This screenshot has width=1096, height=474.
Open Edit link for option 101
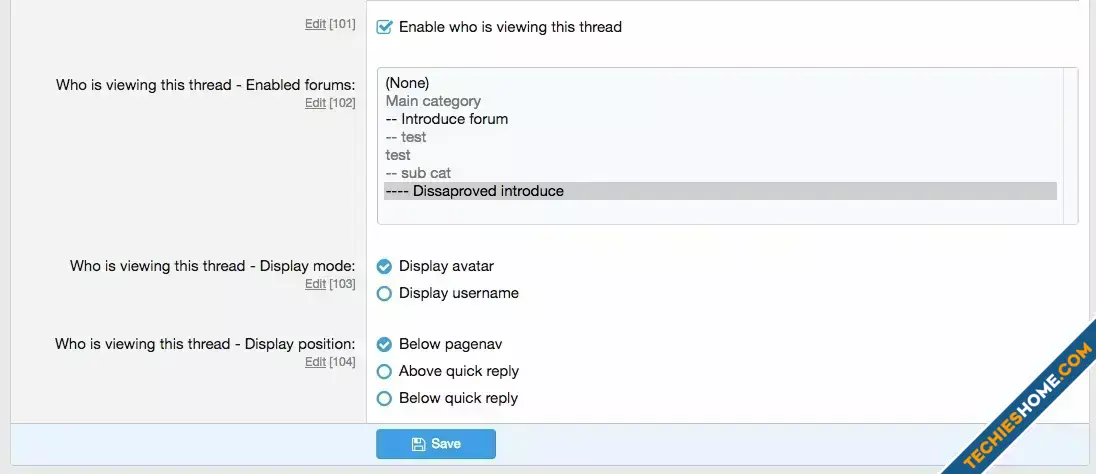point(315,24)
